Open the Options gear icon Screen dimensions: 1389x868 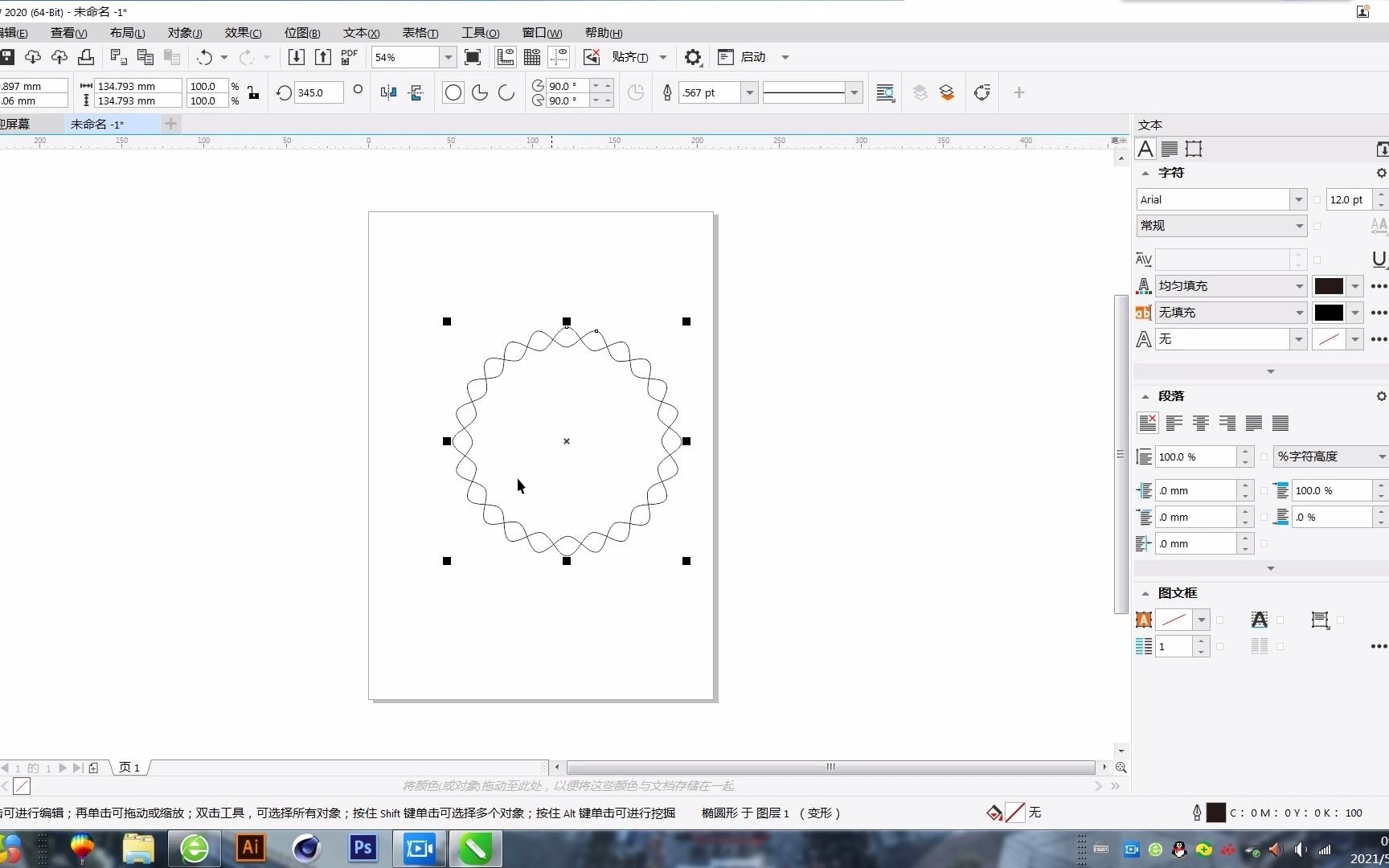[693, 57]
